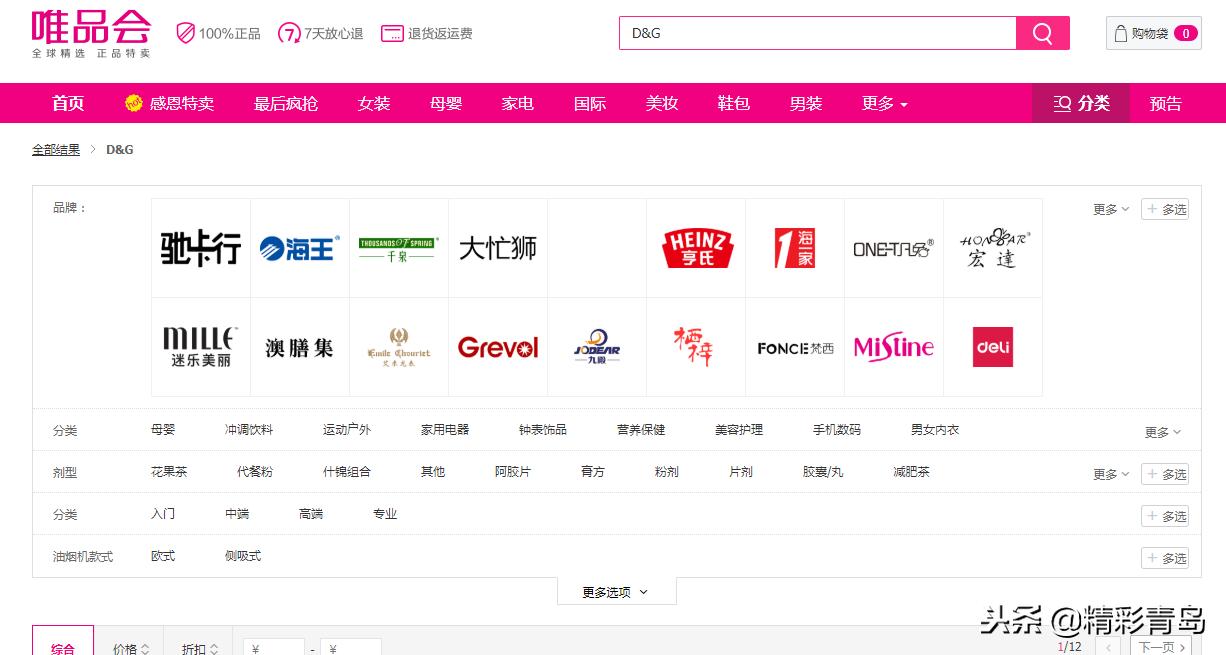Click the minimum price input field
Image resolution: width=1226 pixels, height=655 pixels.
(274, 647)
